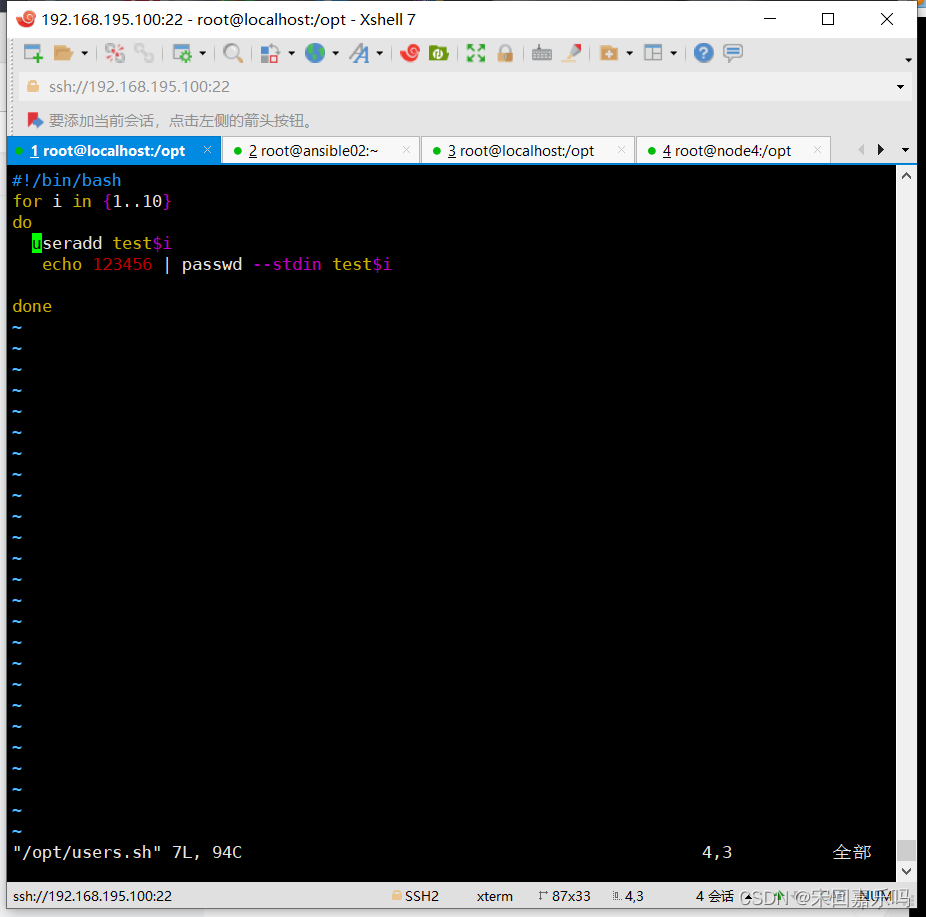The height and width of the screenshot is (917, 926).
Task: Click the 'done' line in script
Action: (x=32, y=306)
